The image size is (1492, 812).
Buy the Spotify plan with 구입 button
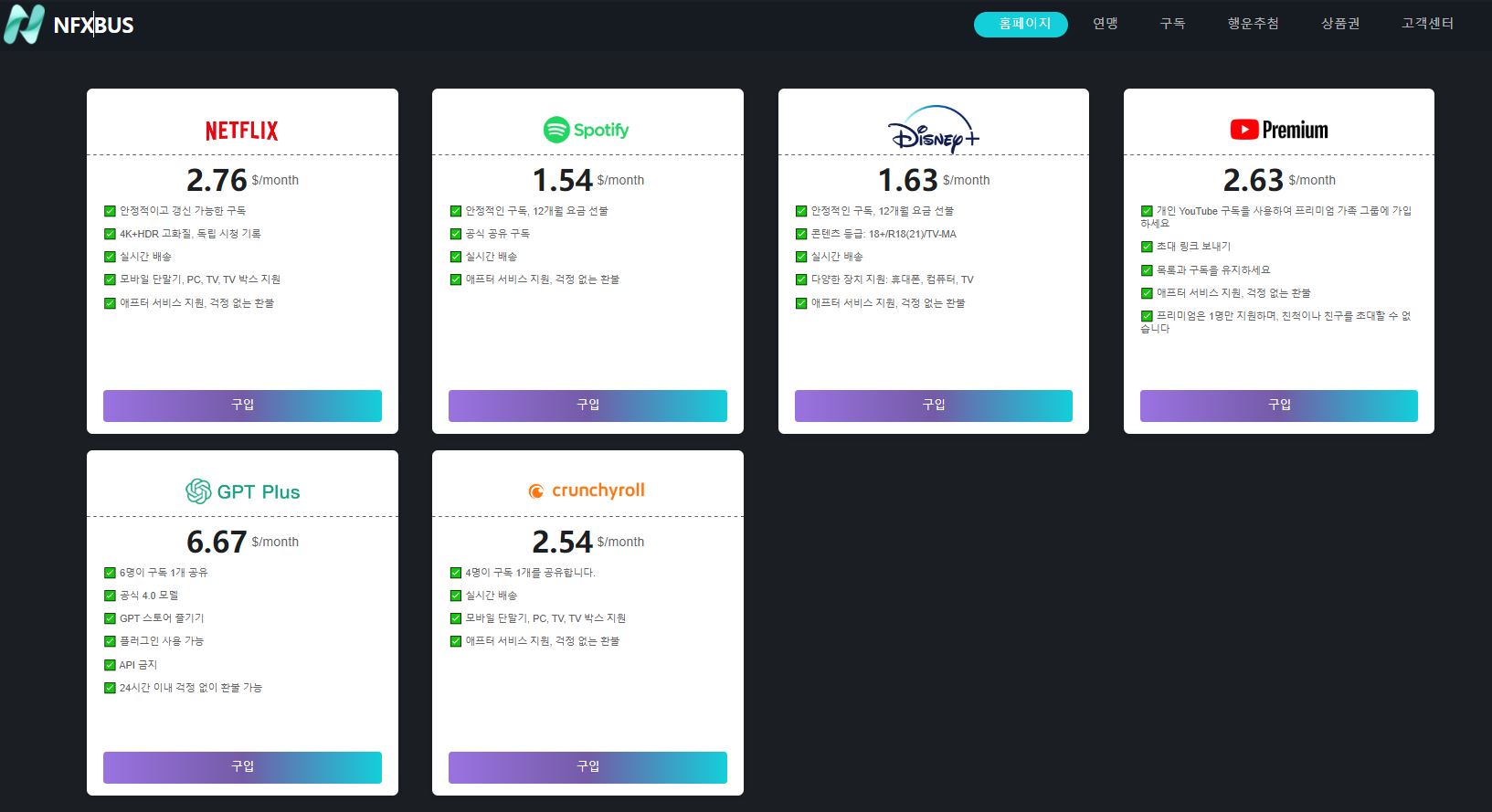[x=587, y=406]
